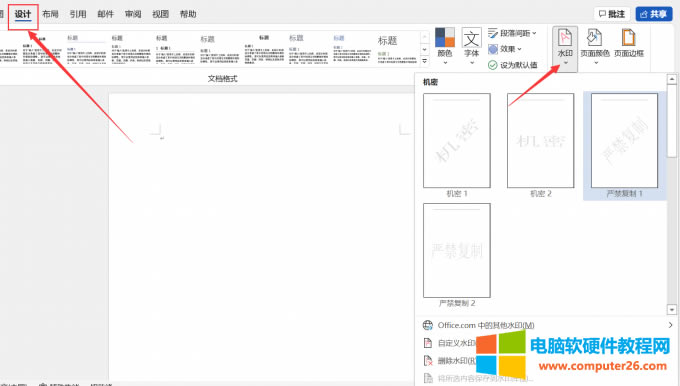Choose the 机密 2 horizontal watermark
The width and height of the screenshot is (680, 386).
pos(540,145)
